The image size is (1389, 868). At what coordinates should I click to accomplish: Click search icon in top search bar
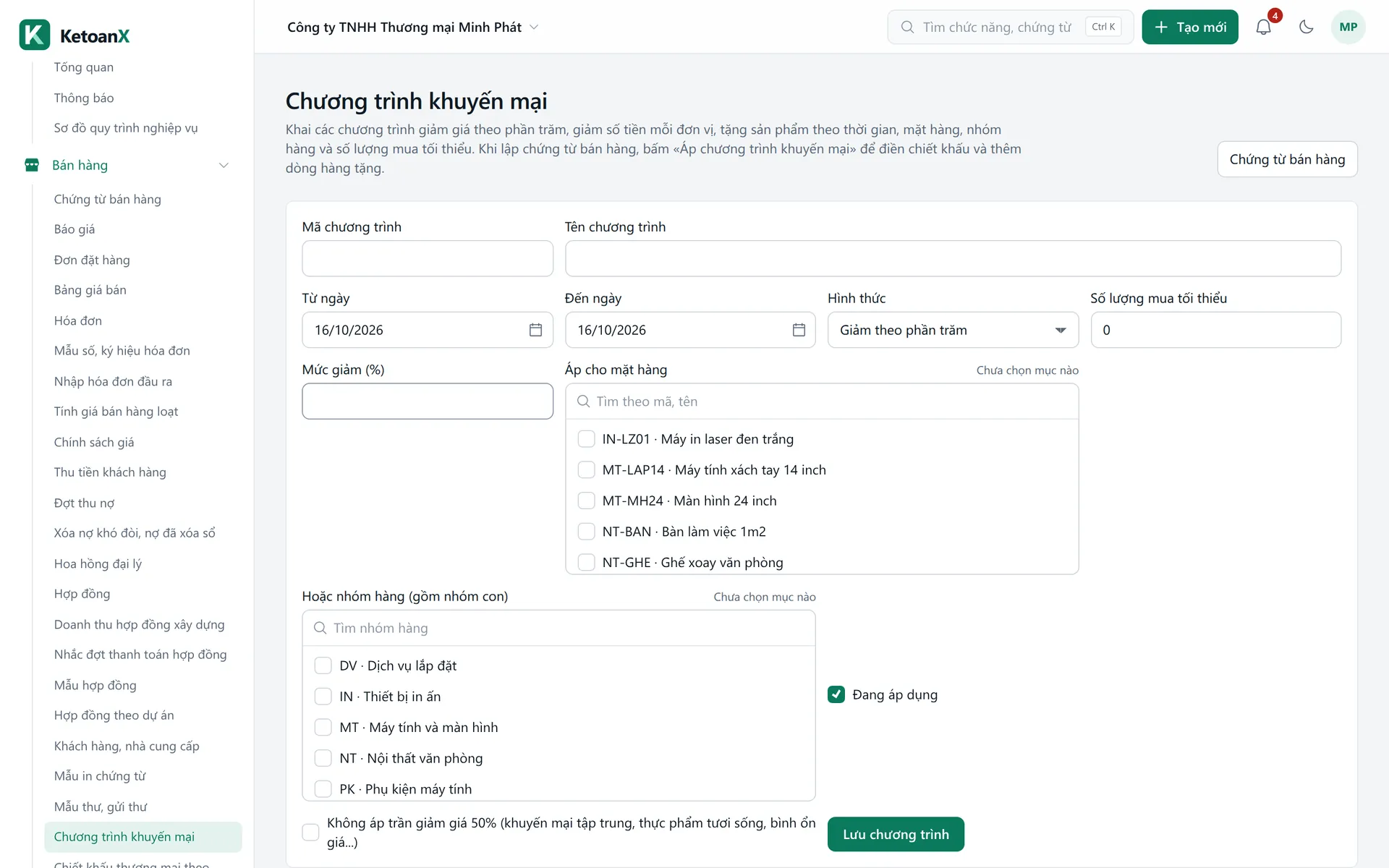[907, 27]
